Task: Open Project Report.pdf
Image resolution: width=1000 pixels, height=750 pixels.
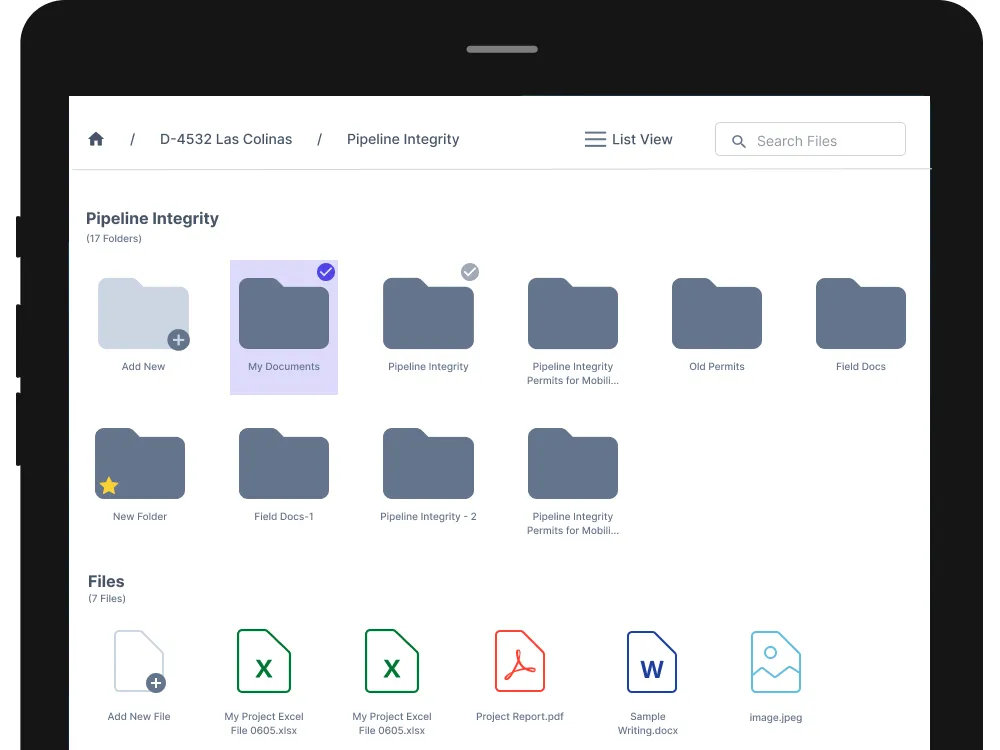Action: (519, 661)
